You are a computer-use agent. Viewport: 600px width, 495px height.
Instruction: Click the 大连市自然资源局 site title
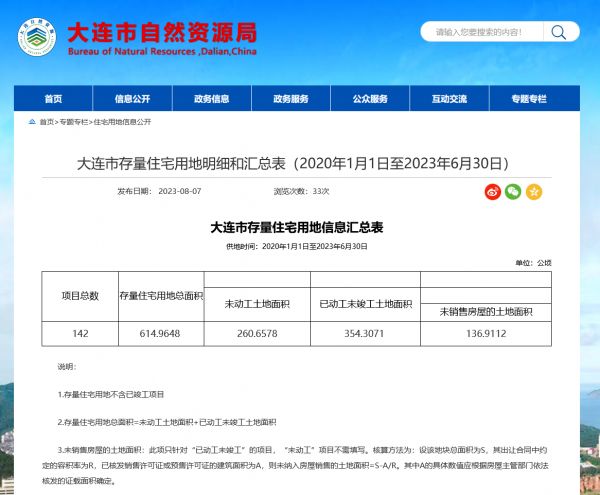[x=162, y=33]
